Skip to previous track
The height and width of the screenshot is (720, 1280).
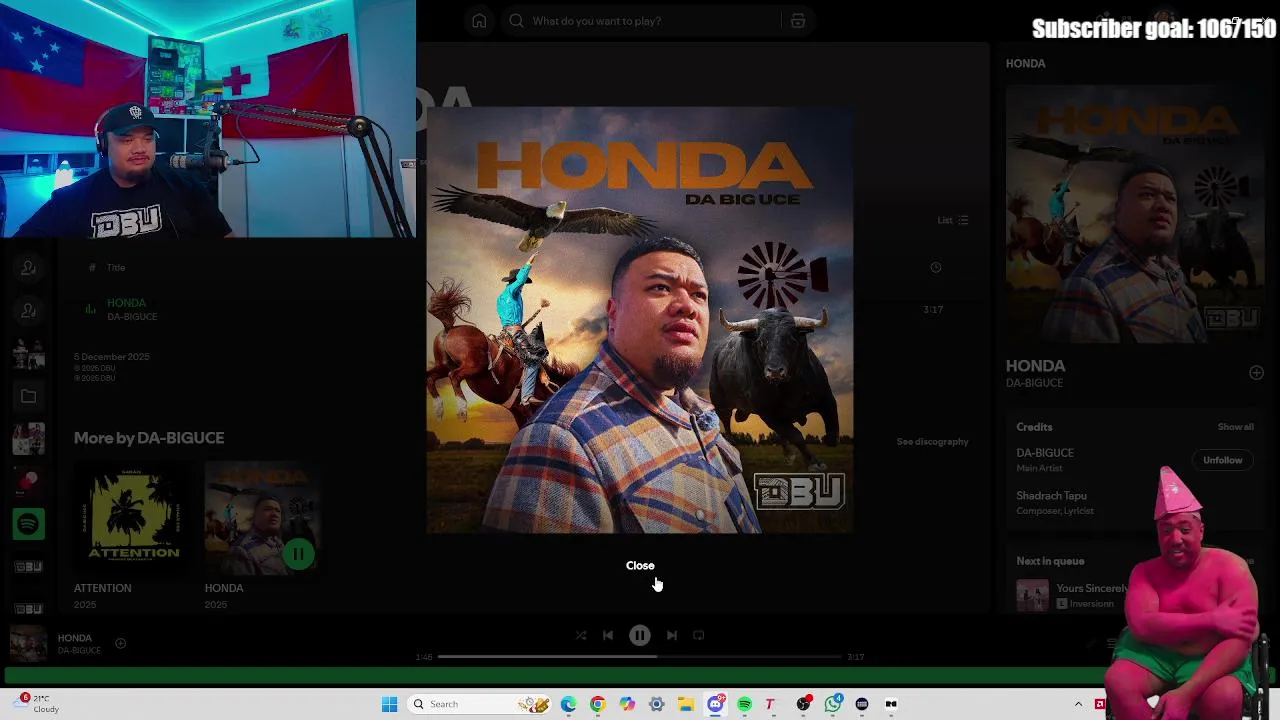[x=608, y=635]
